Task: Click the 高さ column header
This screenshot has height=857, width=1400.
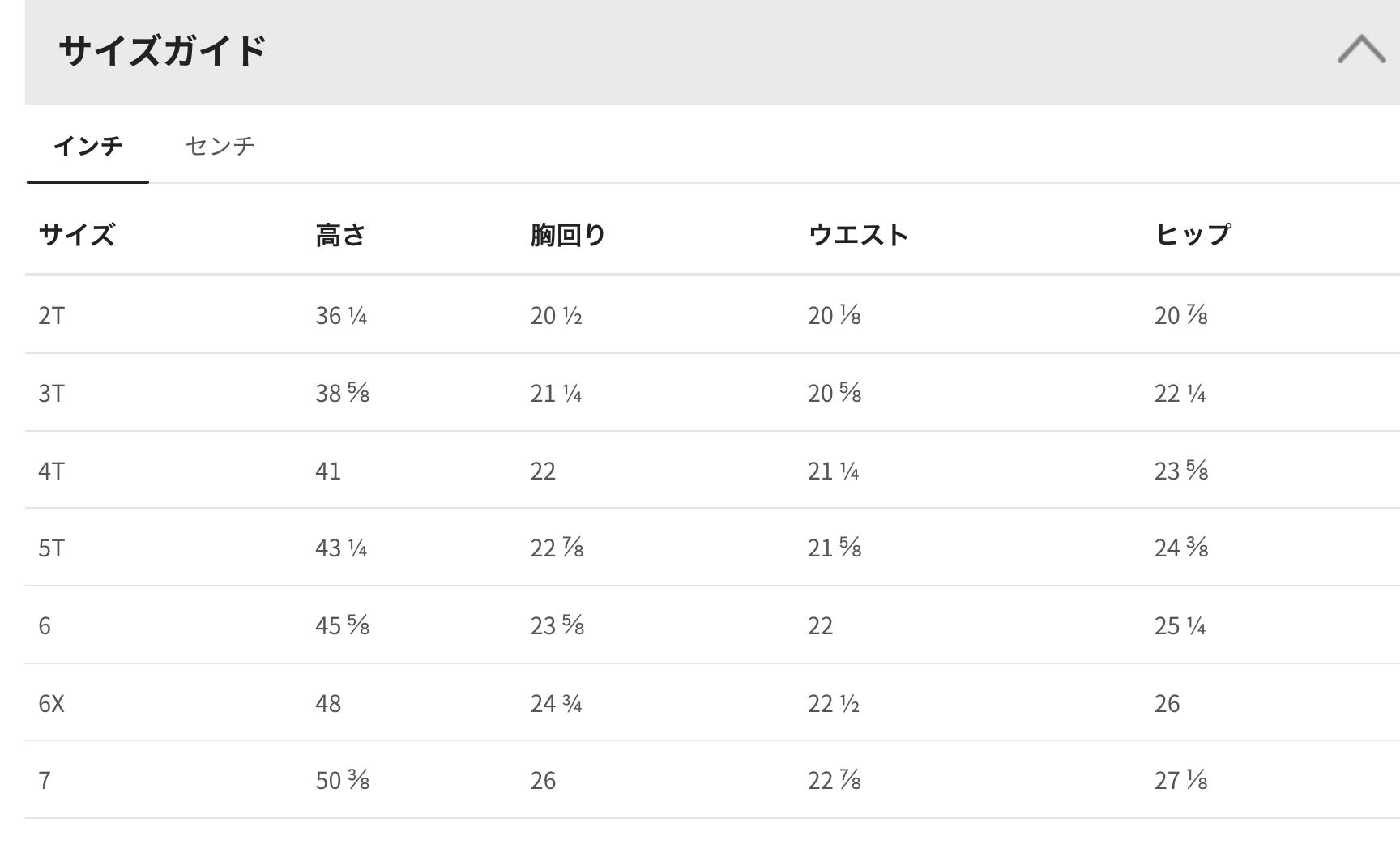Action: [340, 235]
